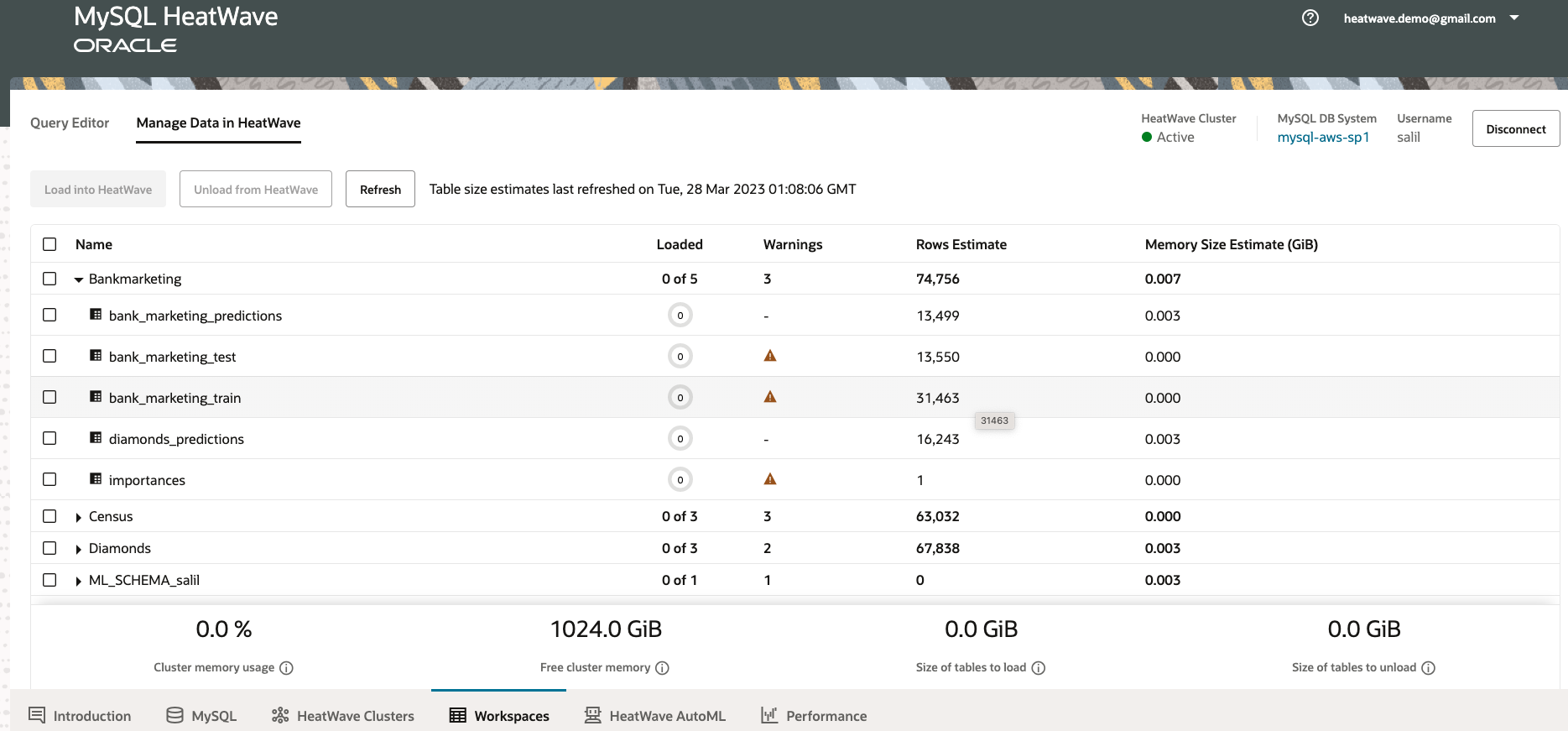Click the Loaded column header
This screenshot has width=1568, height=731.
680,244
